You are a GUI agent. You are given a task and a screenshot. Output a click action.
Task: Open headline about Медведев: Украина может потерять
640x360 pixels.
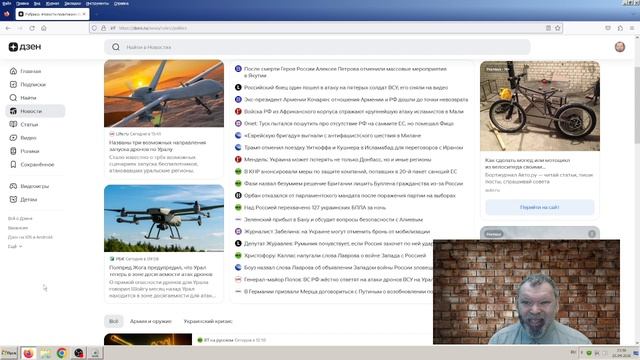click(x=338, y=160)
